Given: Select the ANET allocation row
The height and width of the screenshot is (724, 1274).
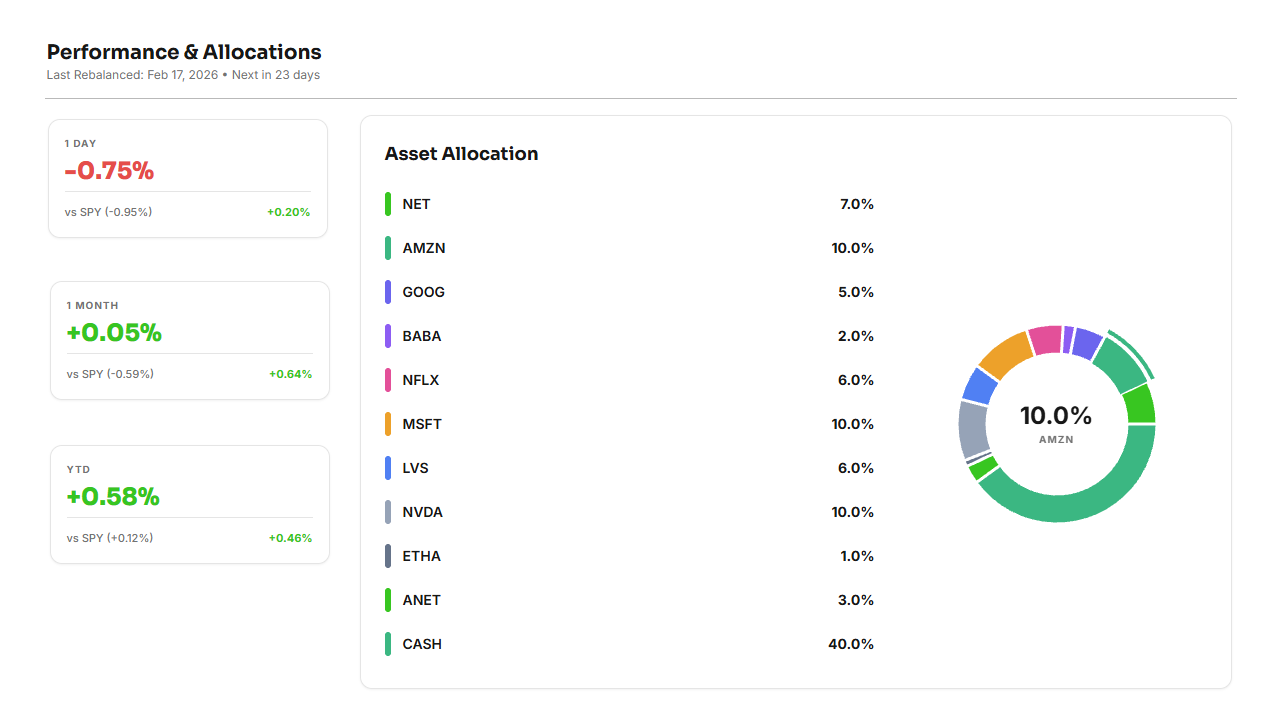Looking at the screenshot, I should 629,600.
